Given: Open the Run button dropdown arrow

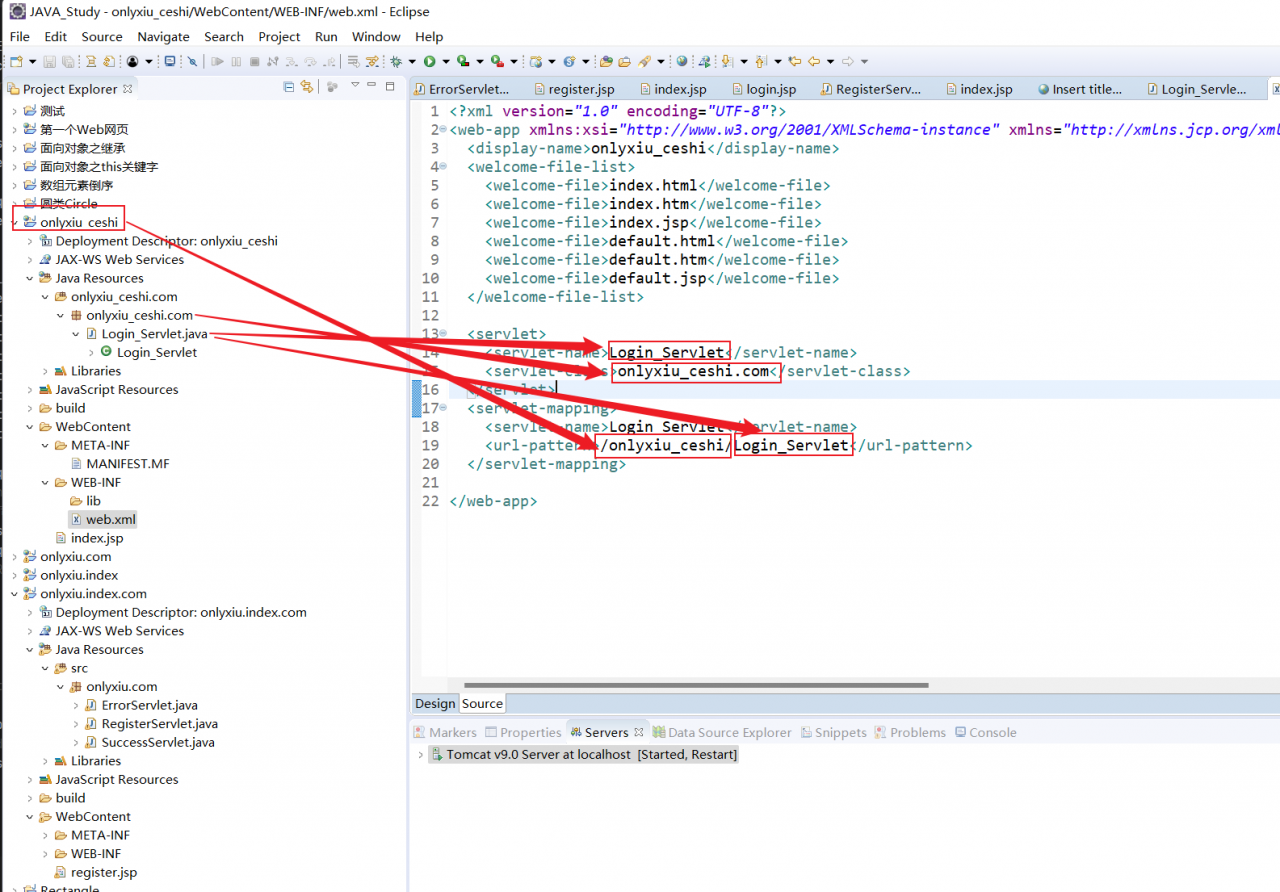Looking at the screenshot, I should [x=445, y=62].
